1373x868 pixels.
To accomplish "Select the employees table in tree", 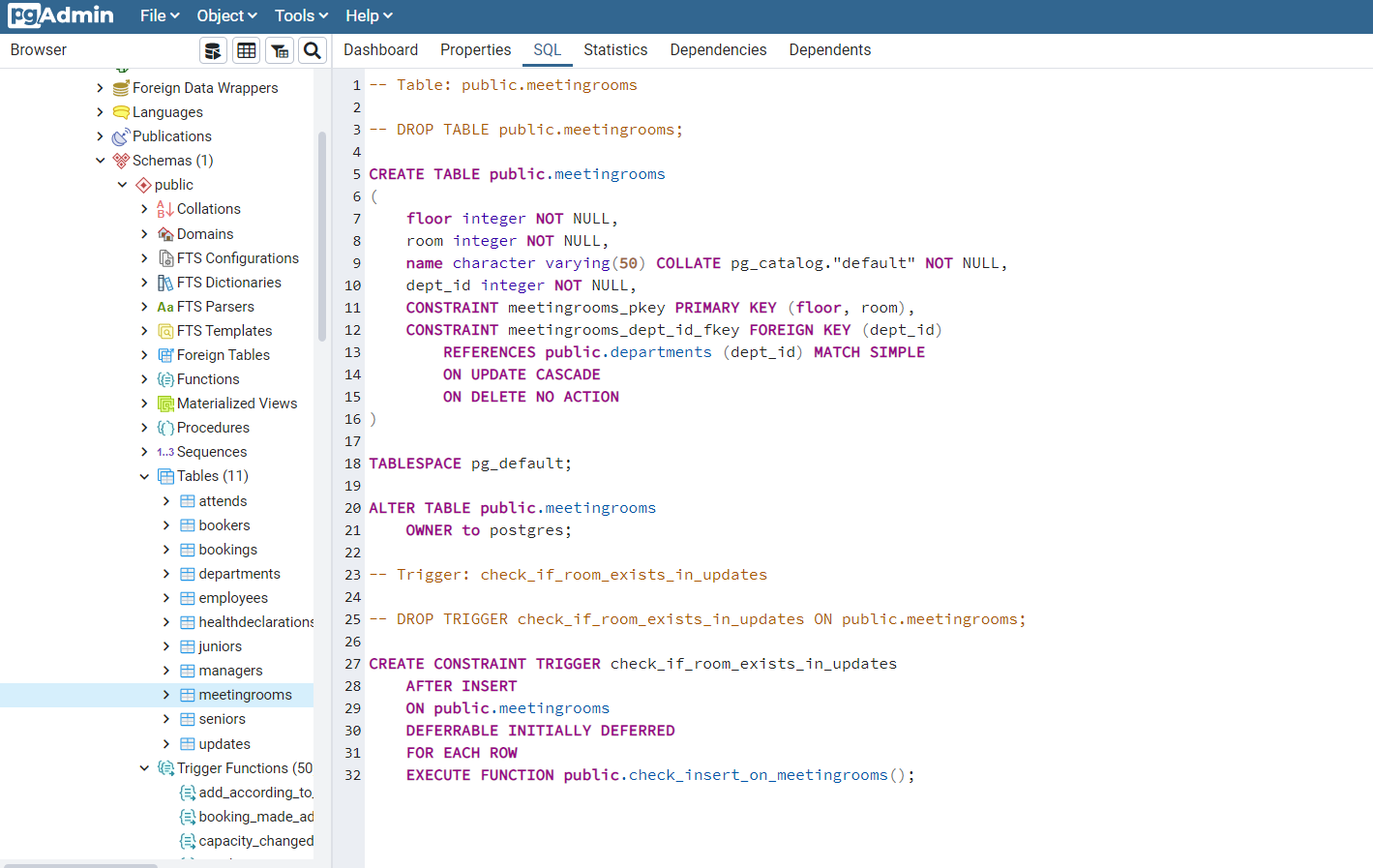I will pyautogui.click(x=233, y=598).
